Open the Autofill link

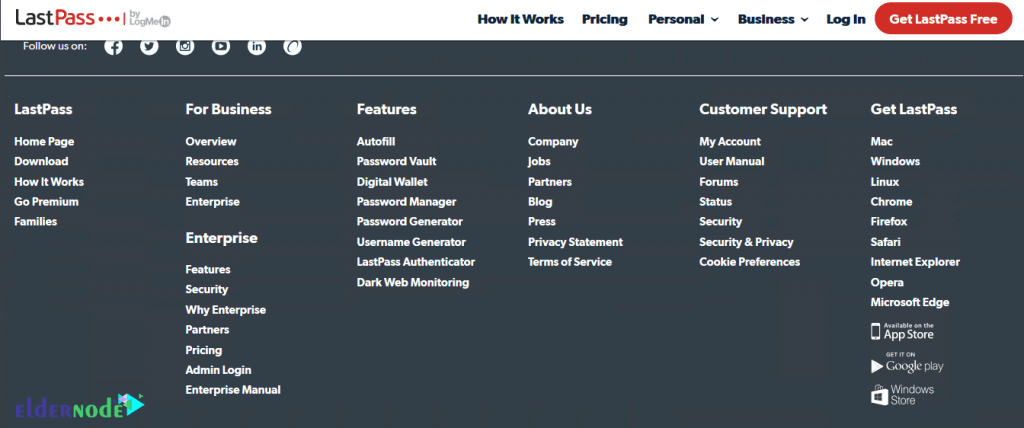[376, 142]
